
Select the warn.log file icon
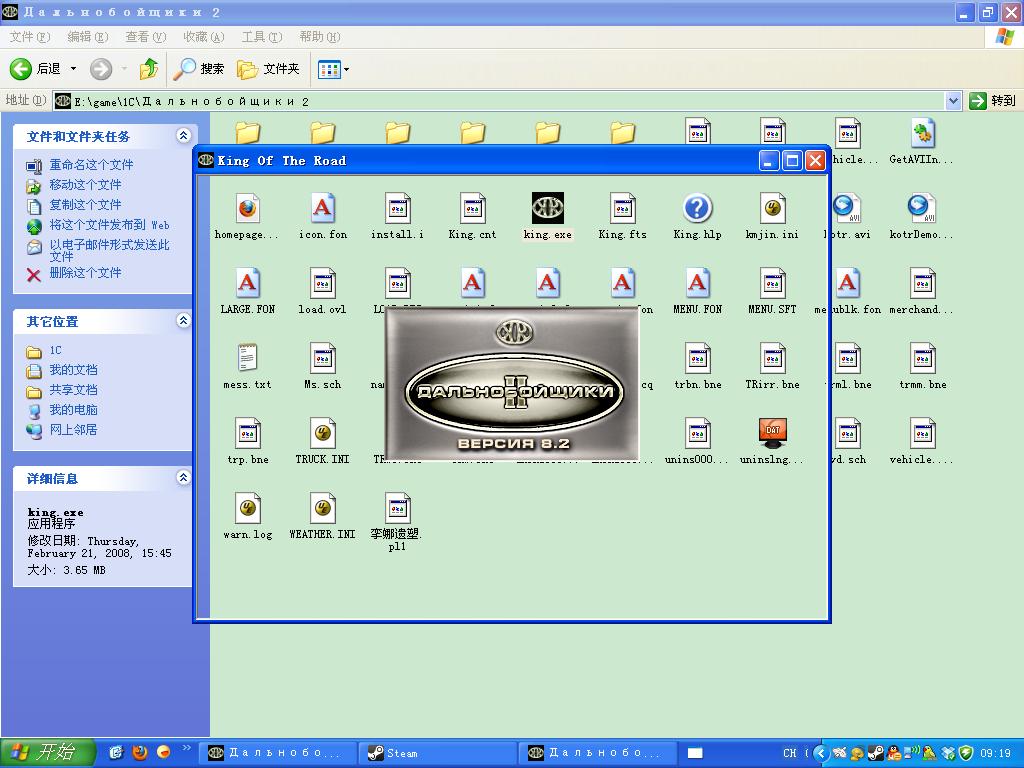pos(247,509)
